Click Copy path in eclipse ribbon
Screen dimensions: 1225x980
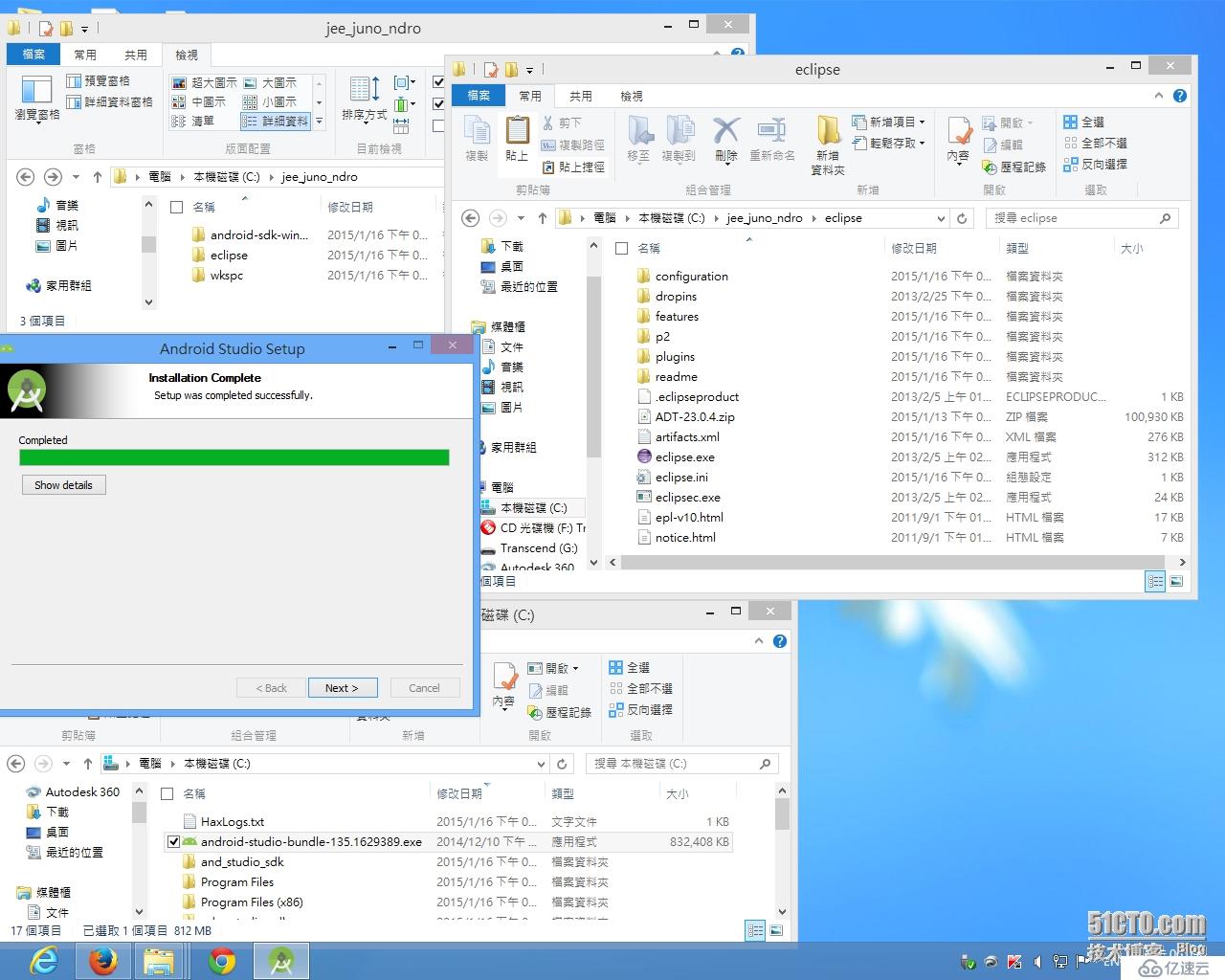click(572, 145)
